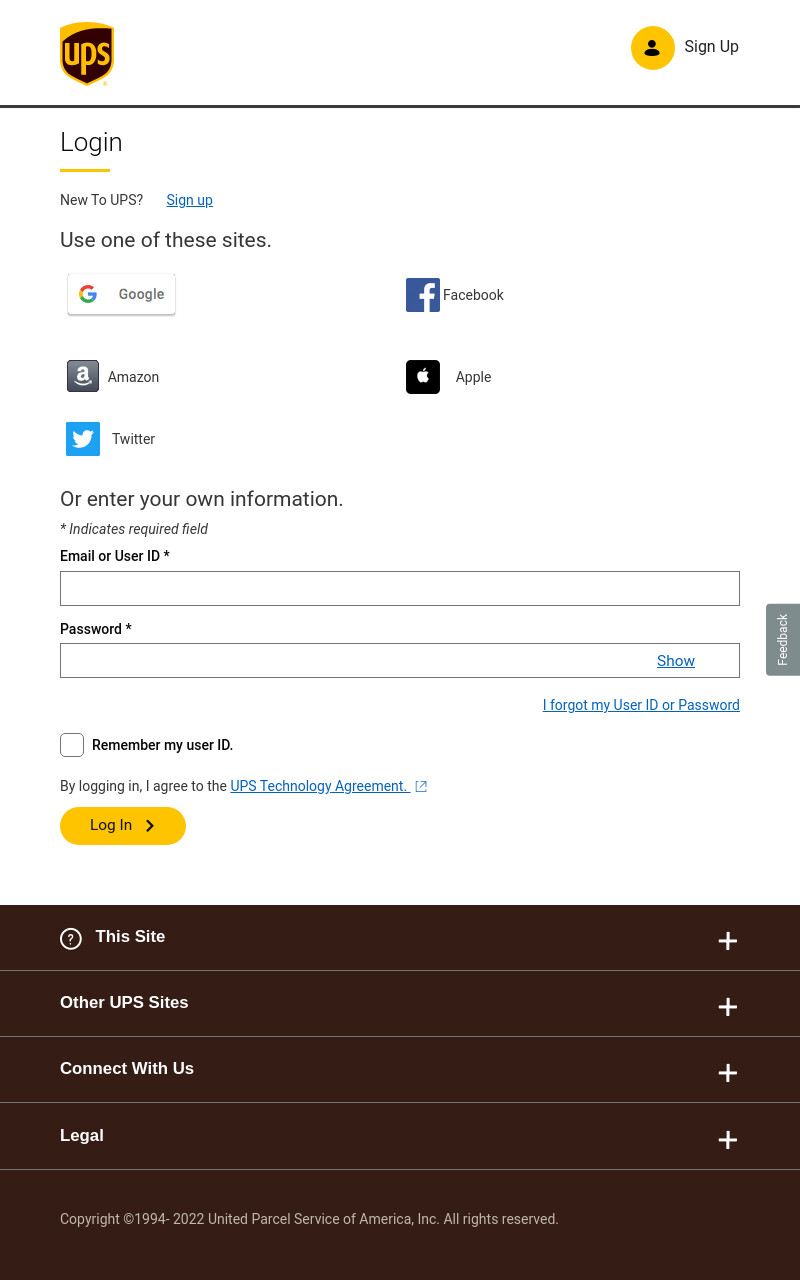Viewport: 800px width, 1280px height.
Task: Choose the Twitter text label
Action: pos(133,439)
